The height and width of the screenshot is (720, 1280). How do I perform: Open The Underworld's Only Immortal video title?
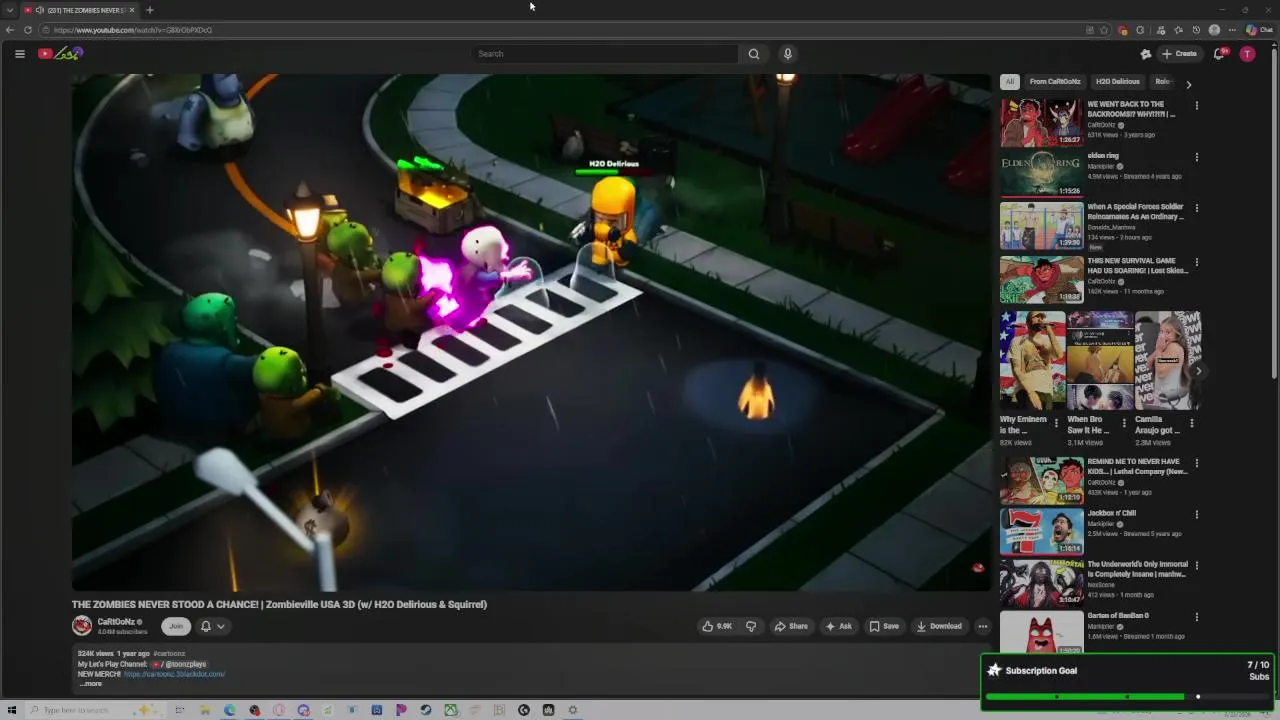click(x=1137, y=570)
